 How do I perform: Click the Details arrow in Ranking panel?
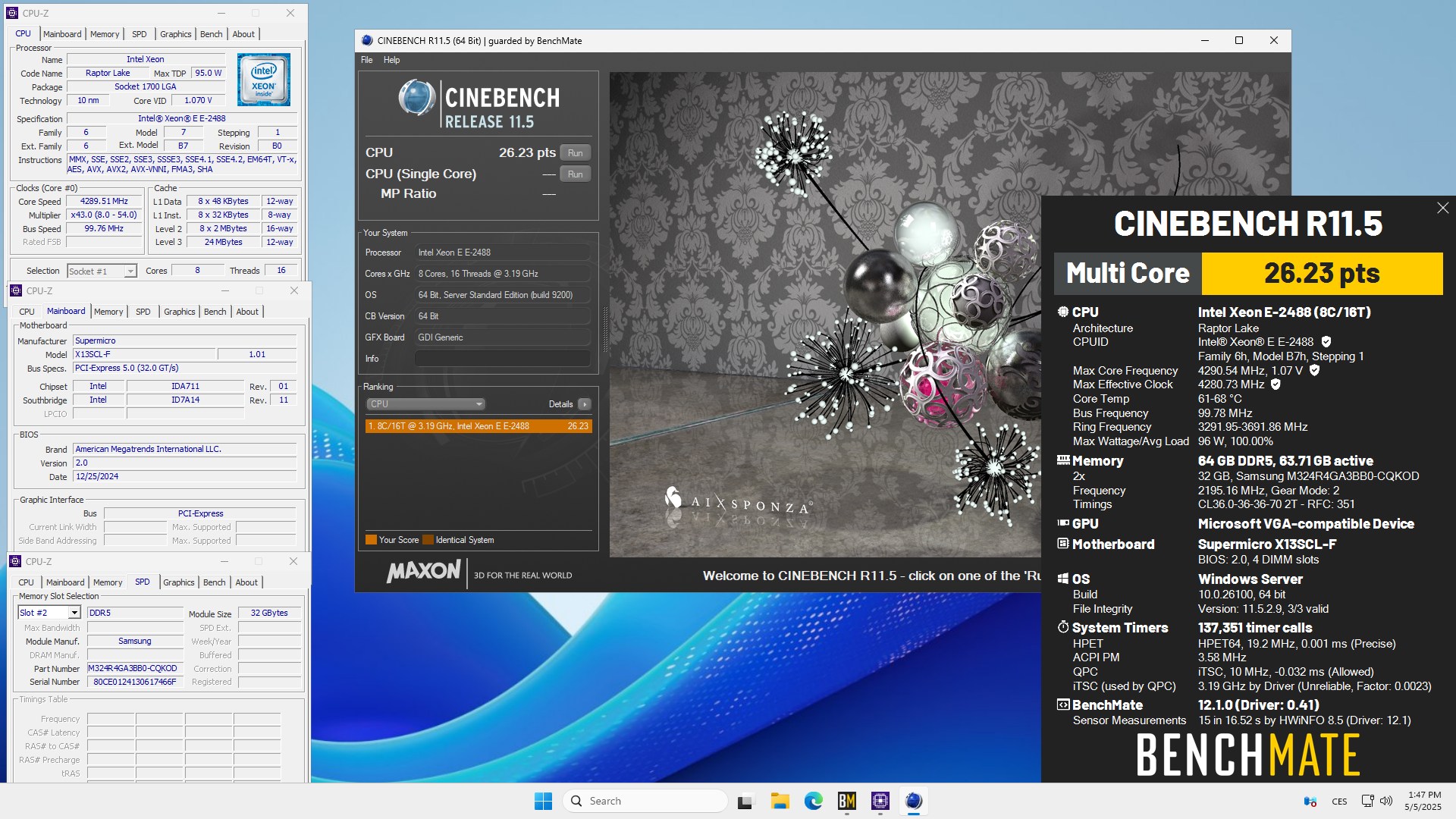584,404
